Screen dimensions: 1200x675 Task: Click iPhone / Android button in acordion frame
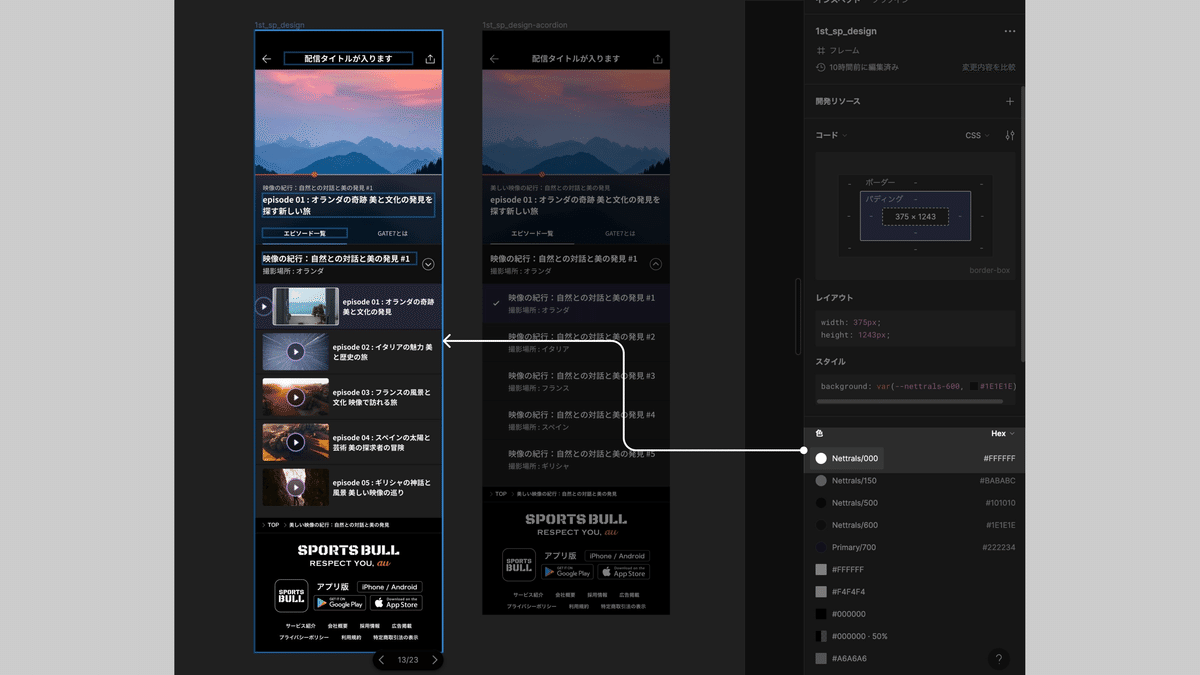[x=617, y=556]
